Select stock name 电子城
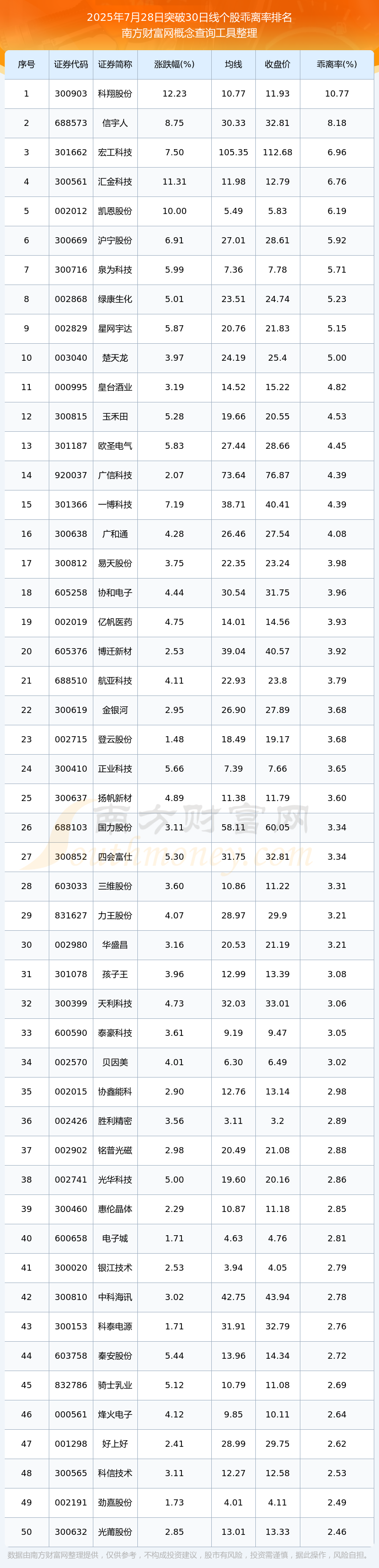The width and height of the screenshot is (379, 1568). pos(115,1238)
